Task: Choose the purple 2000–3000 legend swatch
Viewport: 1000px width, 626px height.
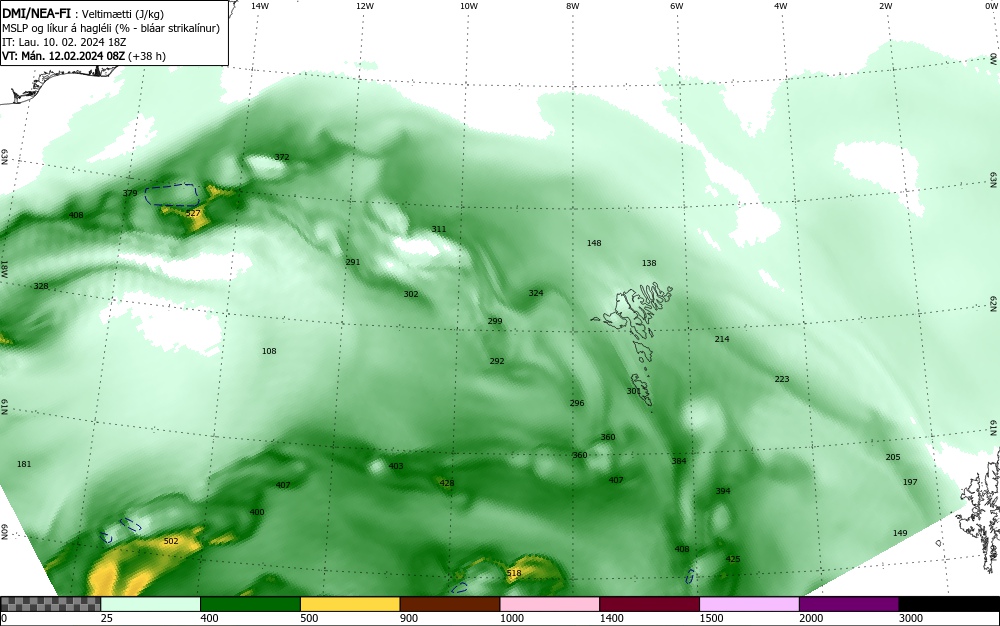Action: click(x=849, y=604)
